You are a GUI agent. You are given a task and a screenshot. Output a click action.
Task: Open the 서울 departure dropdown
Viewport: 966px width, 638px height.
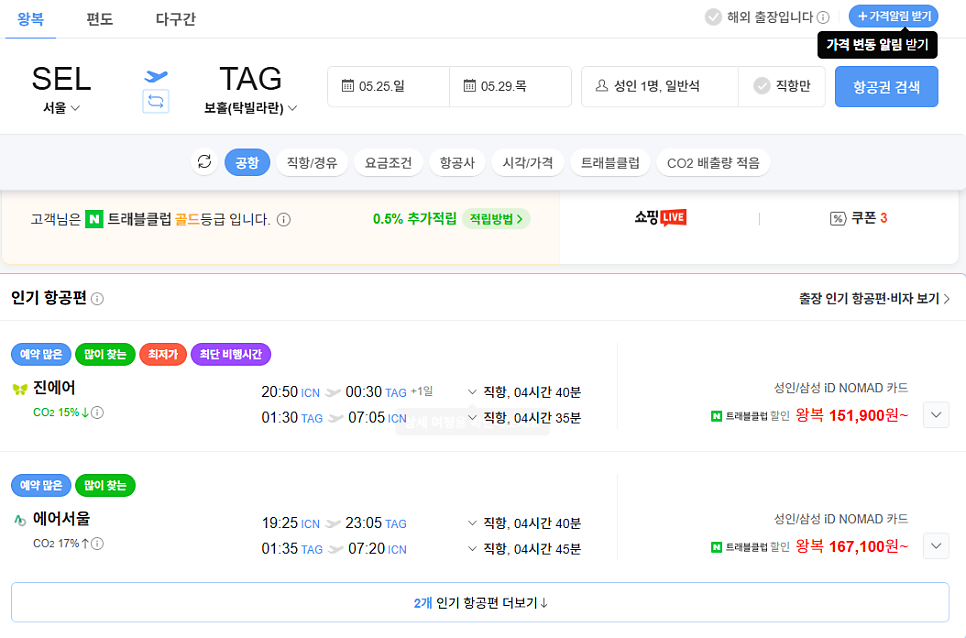tap(61, 108)
